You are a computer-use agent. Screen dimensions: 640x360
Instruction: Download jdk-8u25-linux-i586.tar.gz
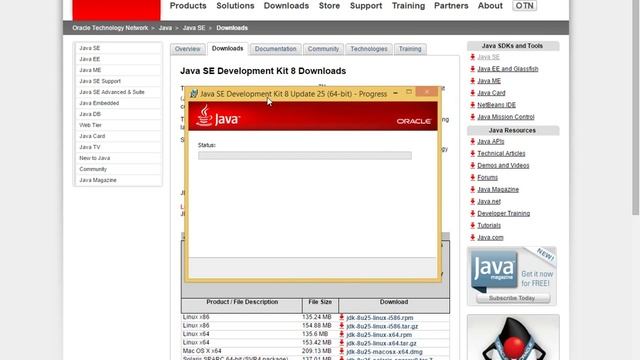coord(382,326)
